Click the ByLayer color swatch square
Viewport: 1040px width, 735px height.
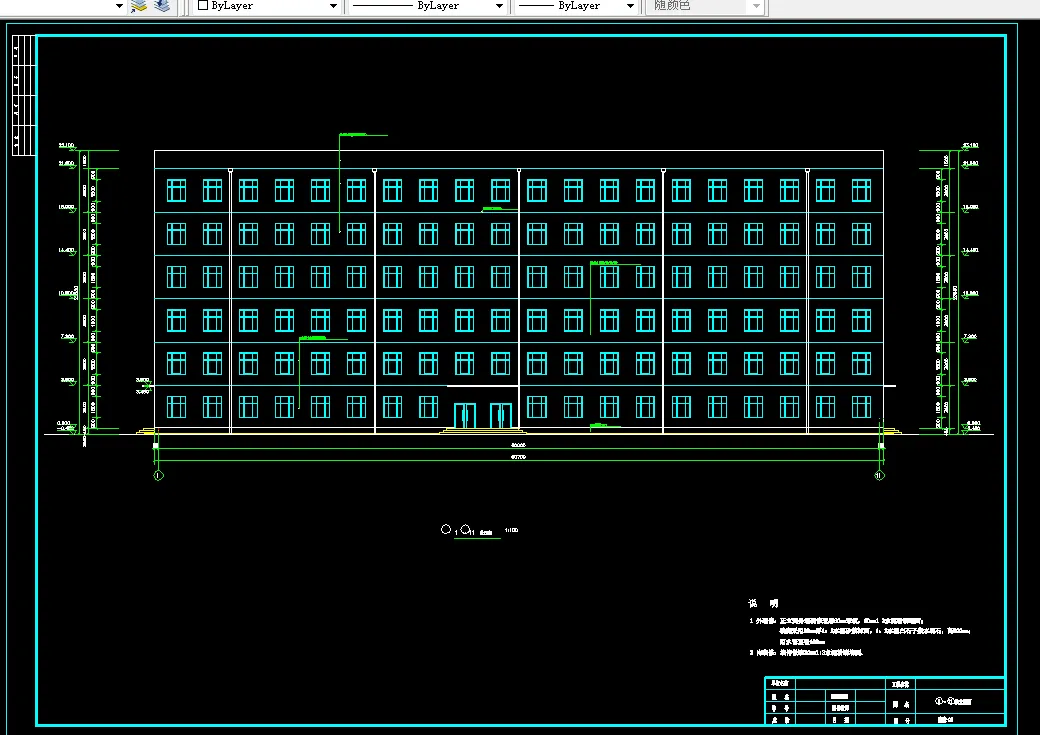pyautogui.click(x=201, y=6)
